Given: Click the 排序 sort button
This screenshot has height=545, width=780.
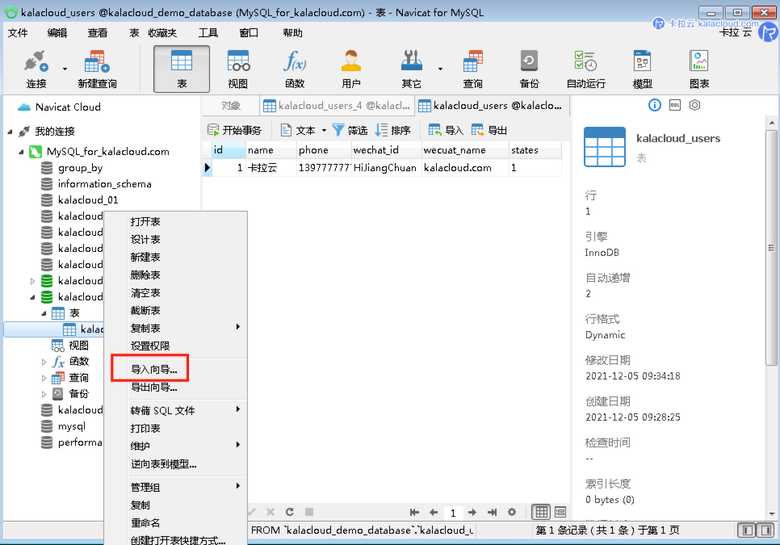Looking at the screenshot, I should point(393,130).
